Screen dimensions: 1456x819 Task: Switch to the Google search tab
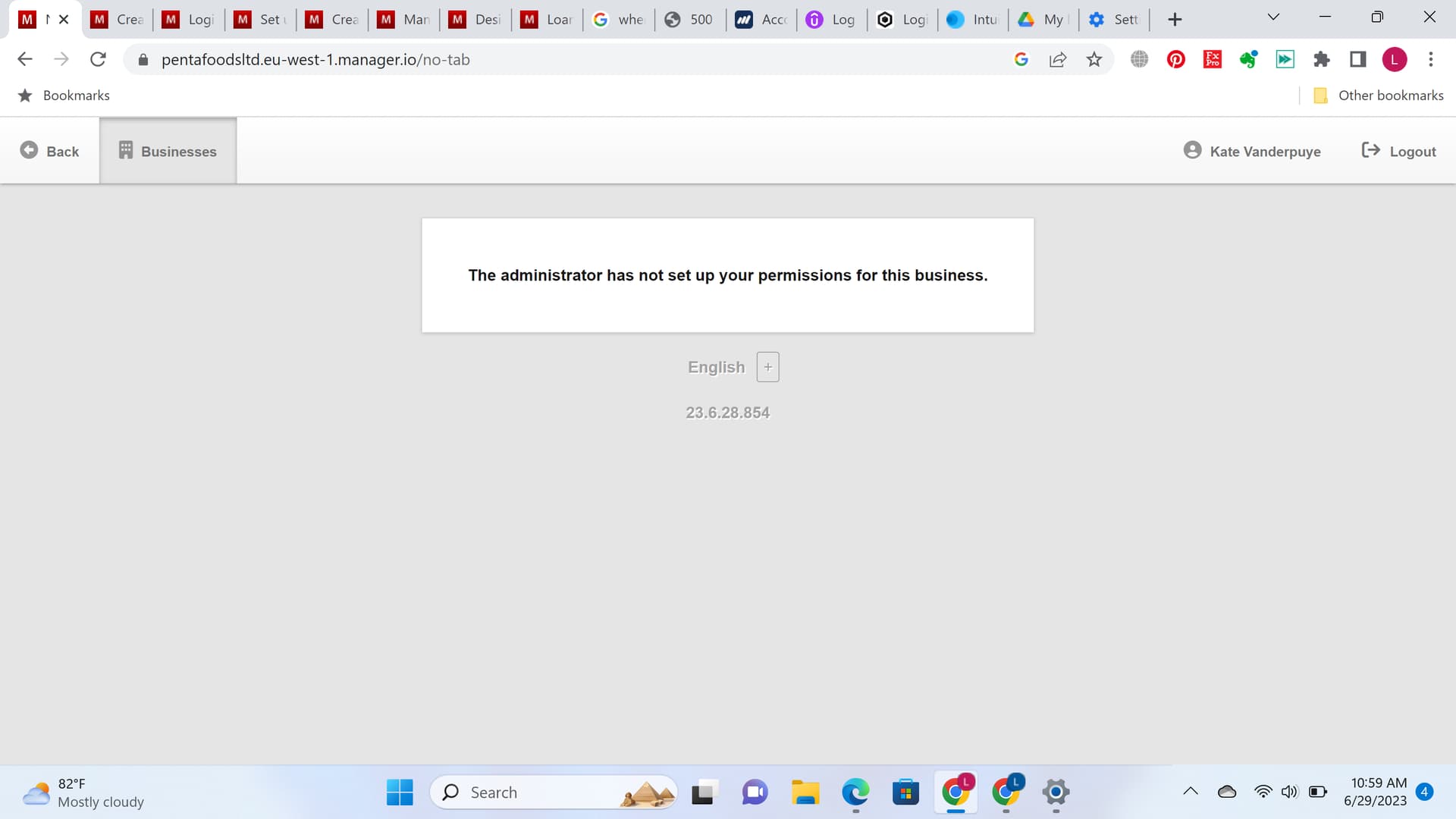click(618, 20)
